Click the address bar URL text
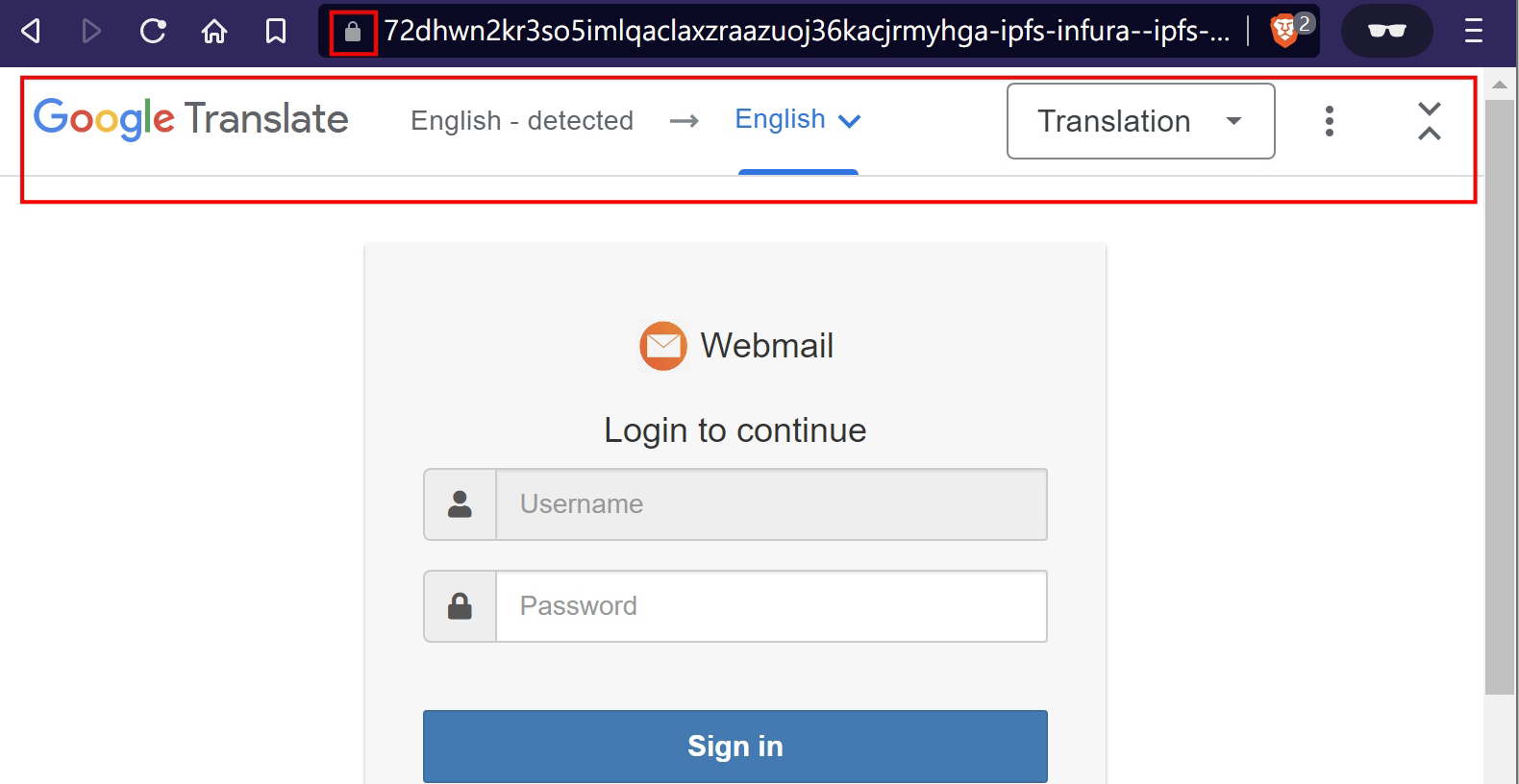This screenshot has width=1519, height=784. tap(806, 32)
